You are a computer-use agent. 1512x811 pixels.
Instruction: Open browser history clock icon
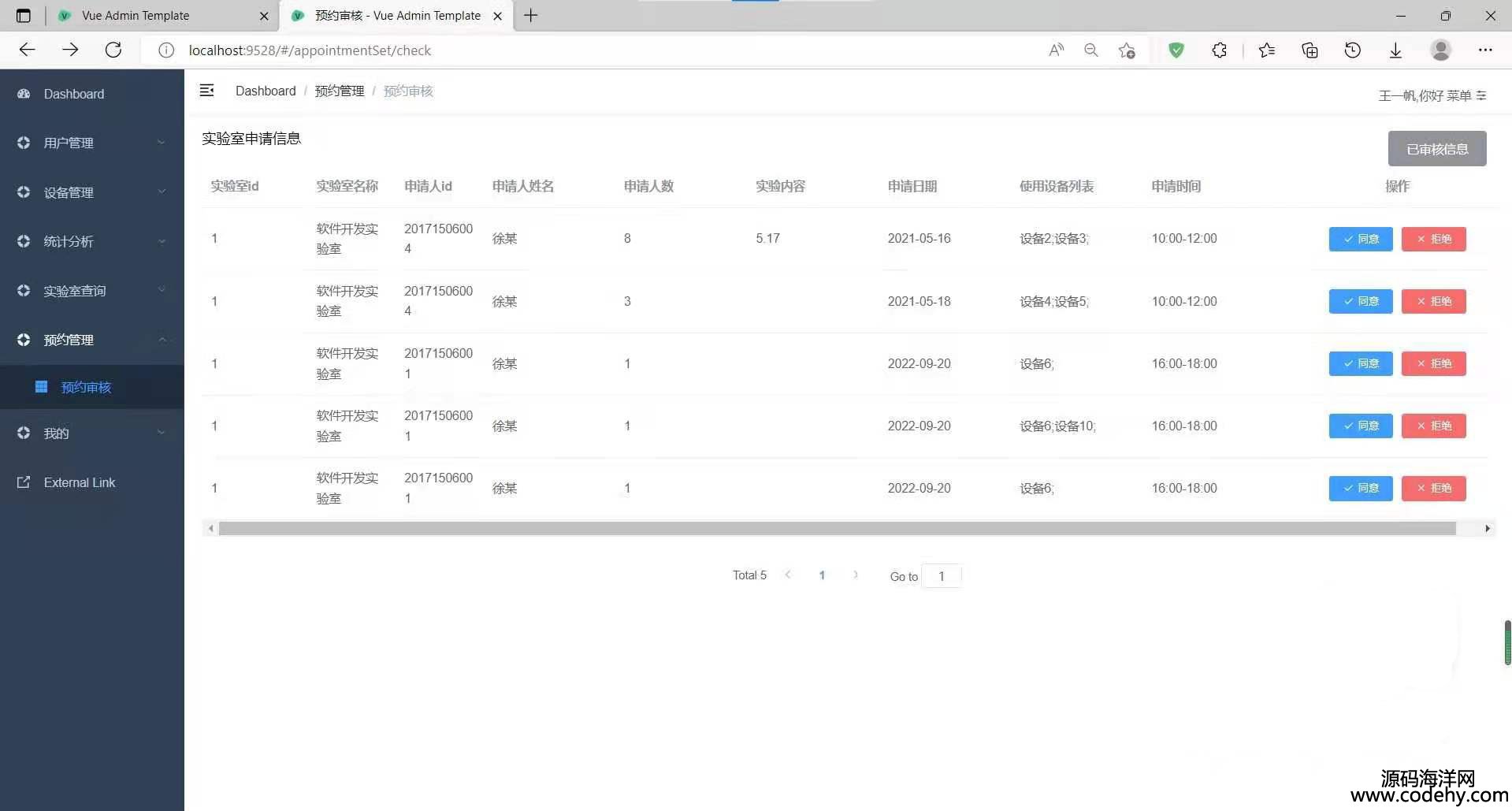click(x=1352, y=50)
